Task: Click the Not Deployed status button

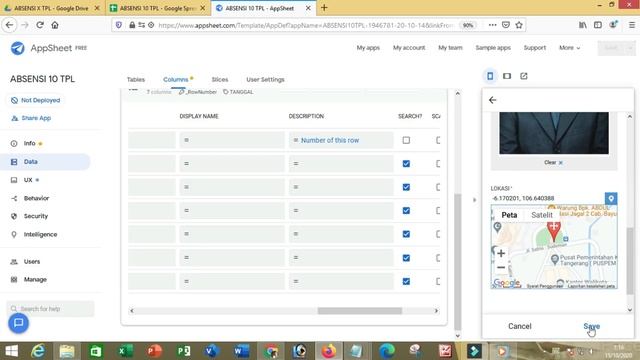Action: point(36,100)
